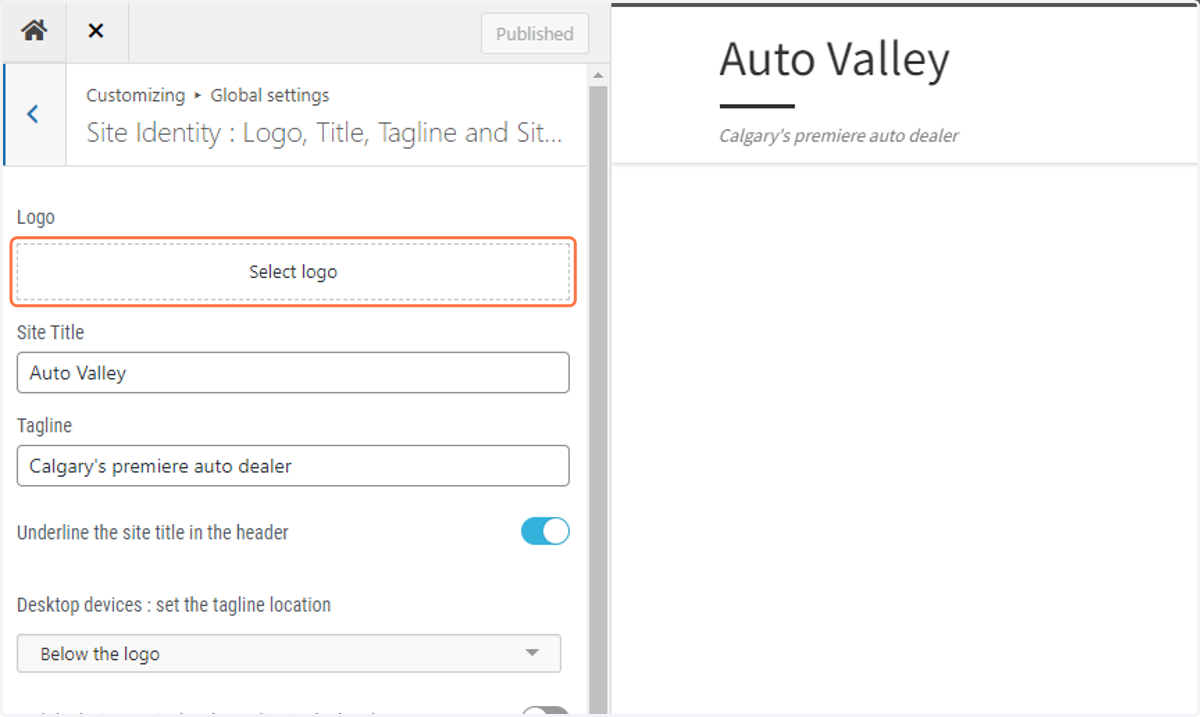Click the preview tagline "Calgary's premiere auto dealer"
Image resolution: width=1200 pixels, height=717 pixels.
838,136
